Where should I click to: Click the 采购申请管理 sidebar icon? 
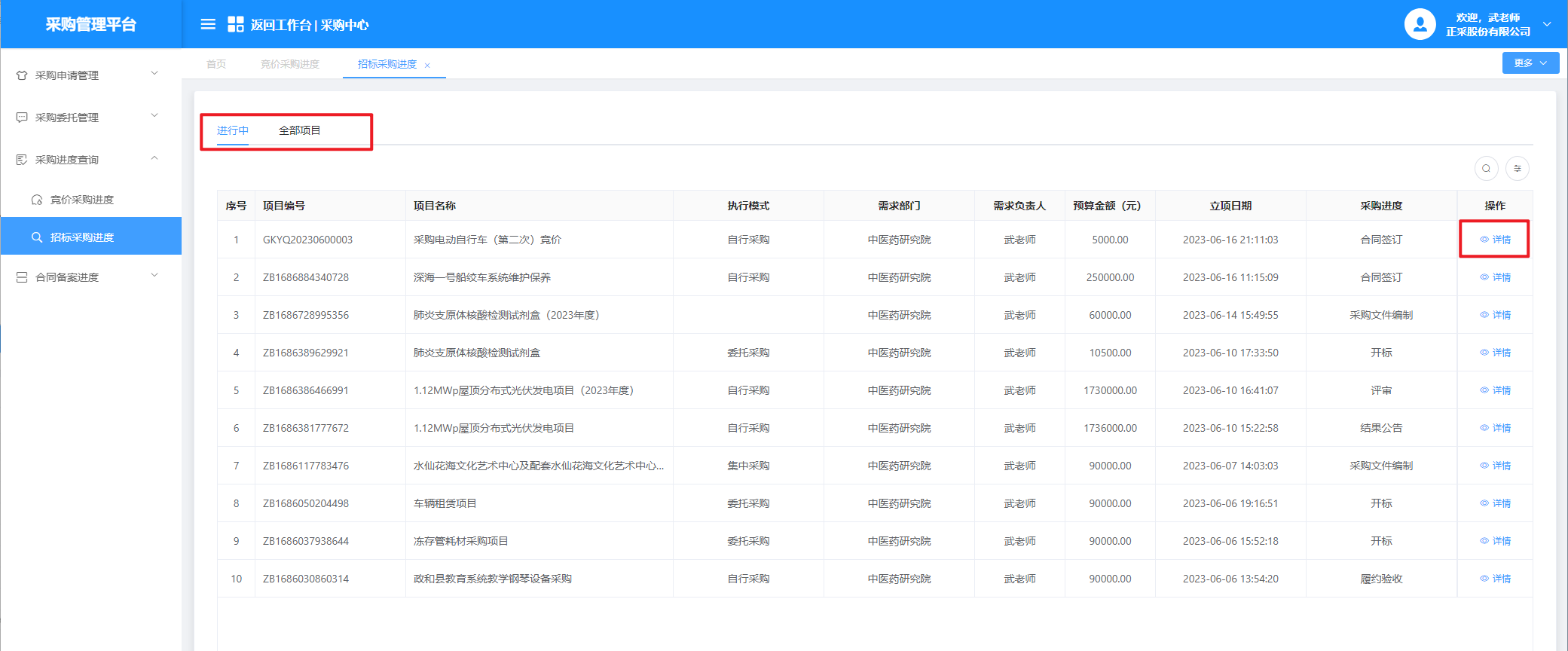click(22, 75)
